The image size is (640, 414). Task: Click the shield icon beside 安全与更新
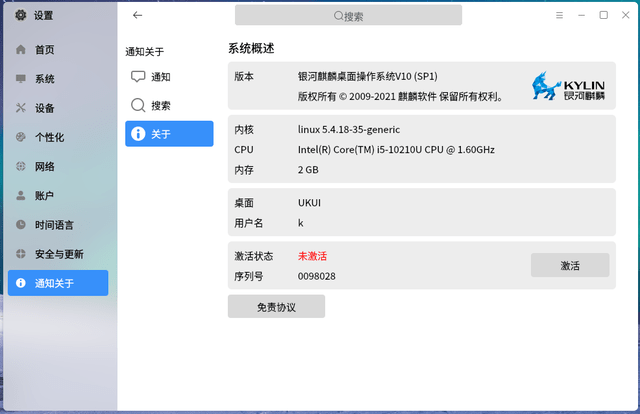click(20, 254)
